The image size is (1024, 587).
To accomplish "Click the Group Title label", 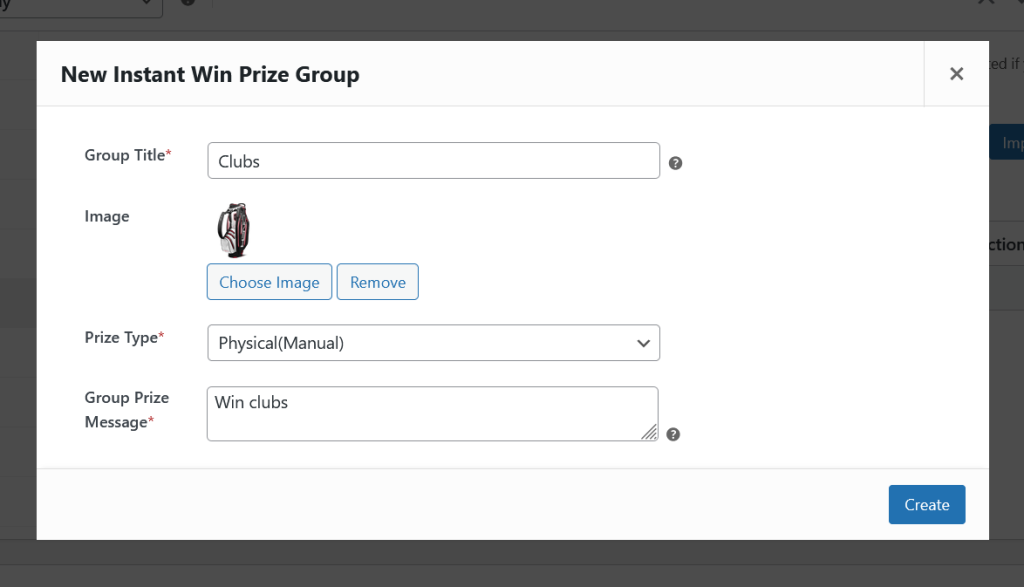I will coord(127,155).
